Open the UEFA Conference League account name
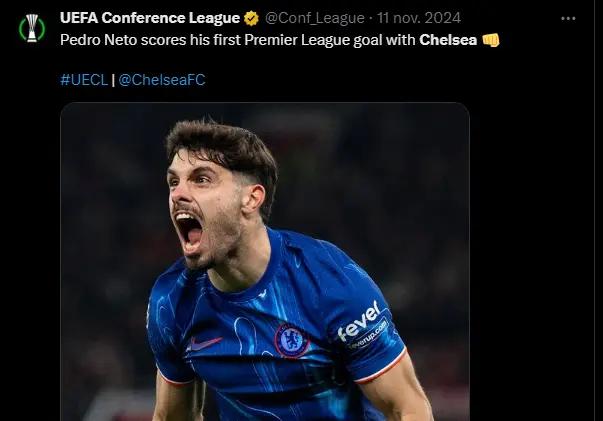Screen dimensions: 603x421 (x=150, y=18)
